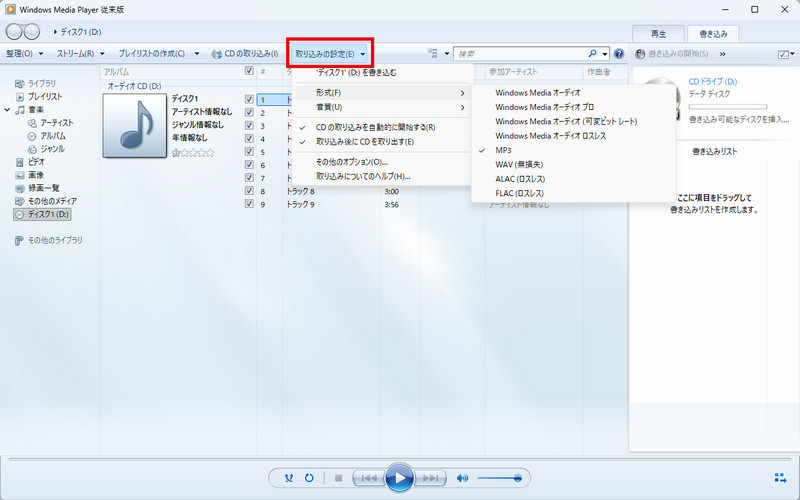Open the Help question mark icon

tap(619, 54)
